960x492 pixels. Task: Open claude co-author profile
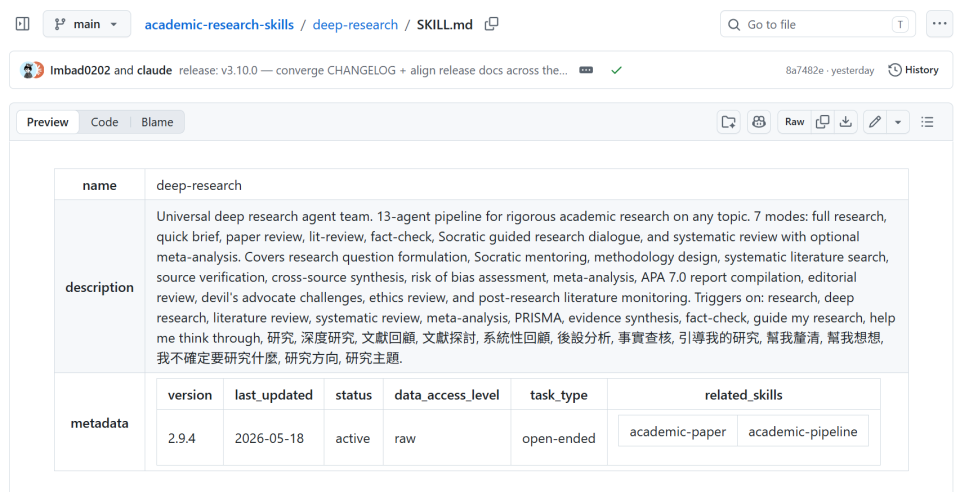154,70
